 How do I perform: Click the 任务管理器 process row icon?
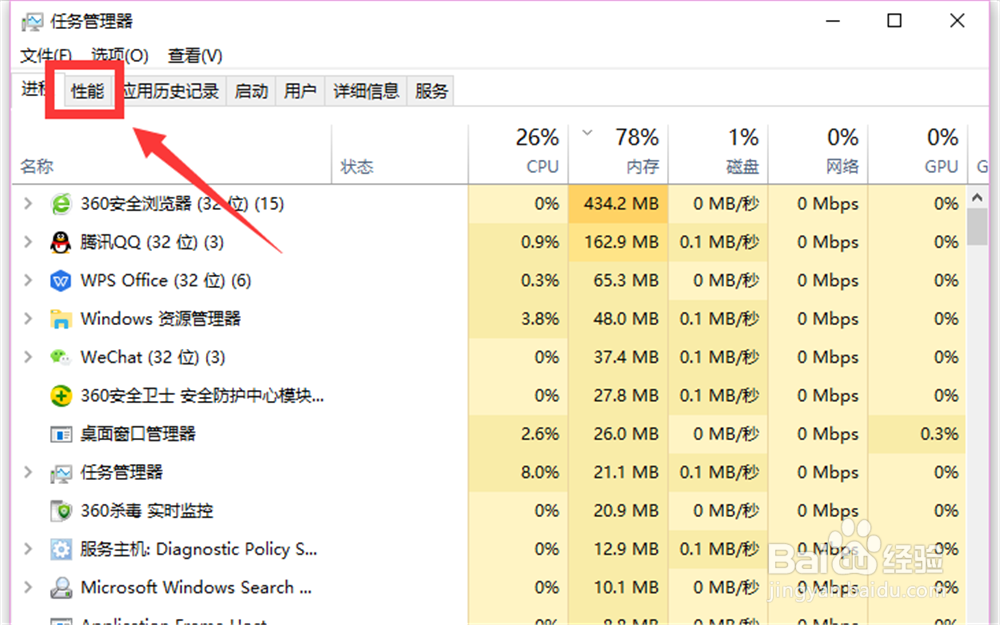(61, 473)
